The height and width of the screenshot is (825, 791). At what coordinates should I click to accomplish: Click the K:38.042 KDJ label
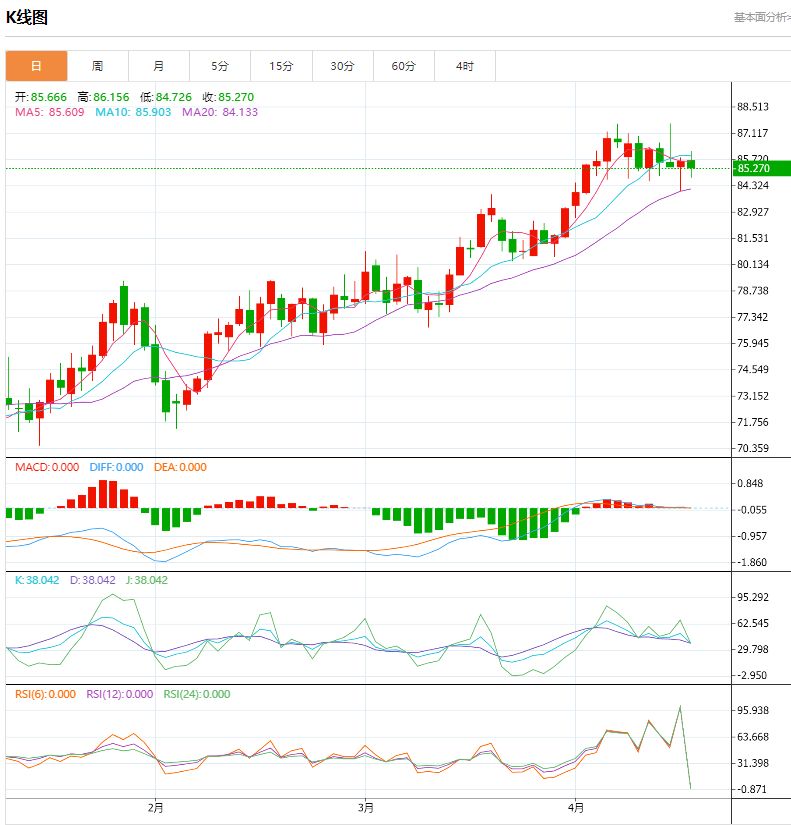37,580
